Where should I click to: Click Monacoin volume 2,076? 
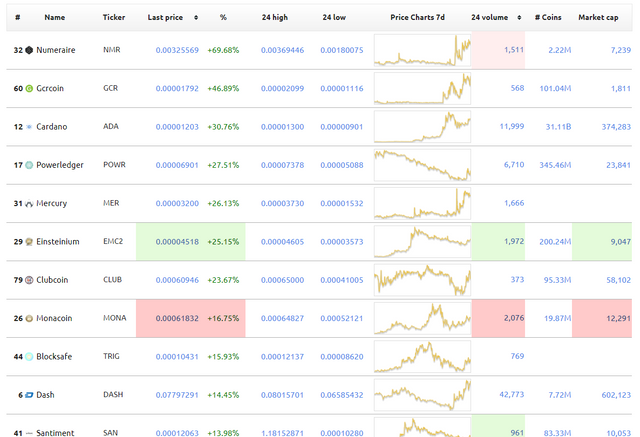click(514, 318)
